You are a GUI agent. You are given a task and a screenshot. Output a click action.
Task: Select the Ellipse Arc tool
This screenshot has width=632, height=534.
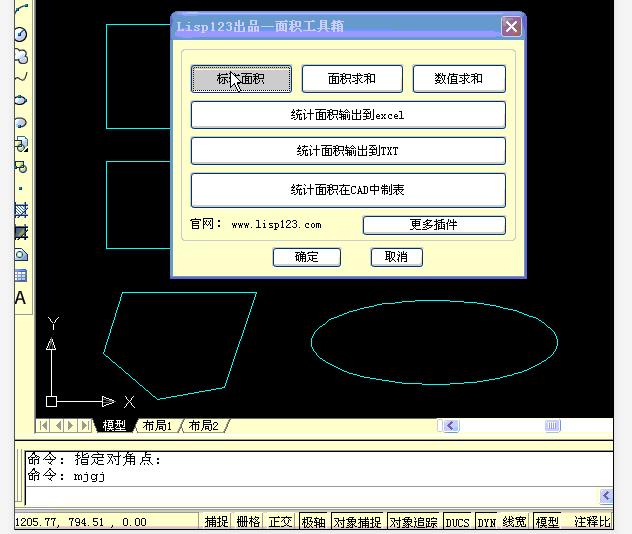point(21,123)
